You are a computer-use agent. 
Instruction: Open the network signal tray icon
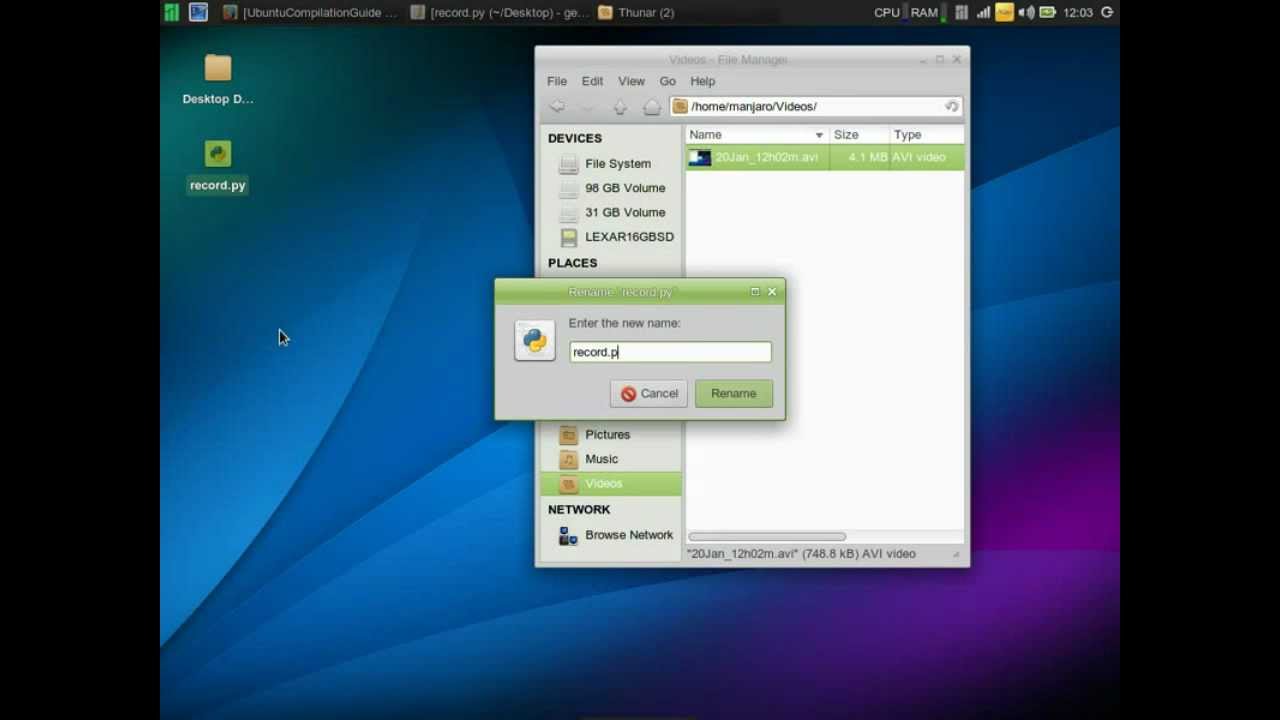[983, 12]
